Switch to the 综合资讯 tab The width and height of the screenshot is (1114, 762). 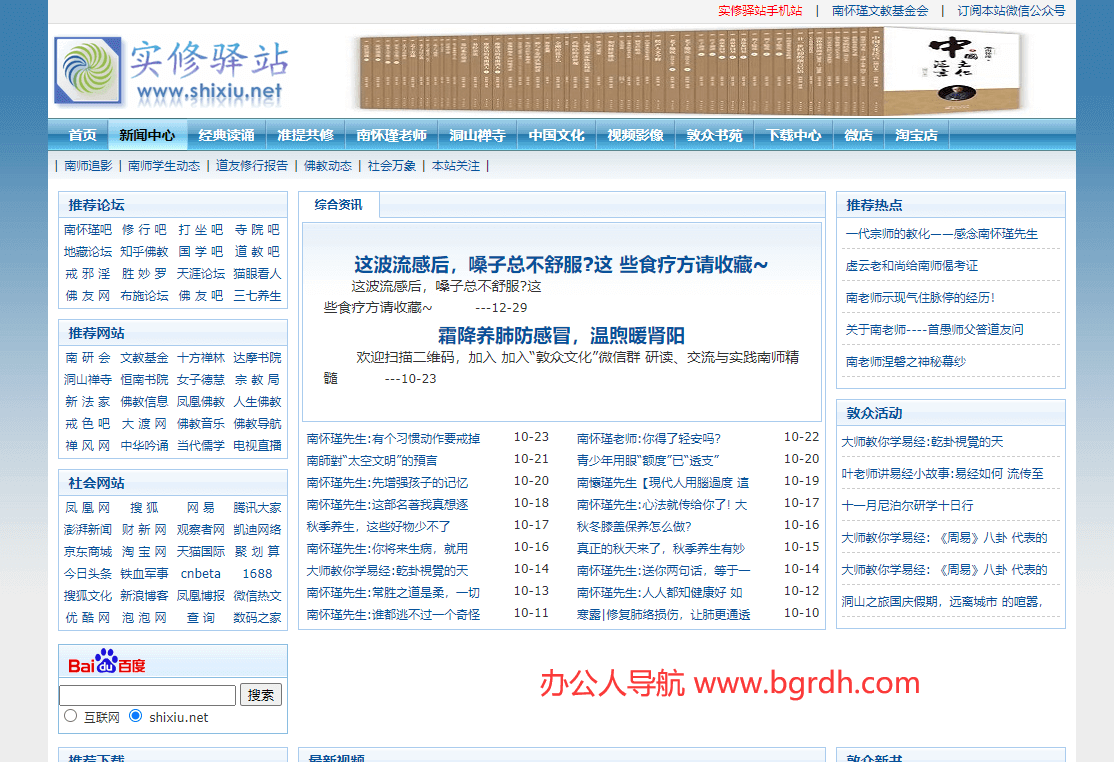point(338,205)
